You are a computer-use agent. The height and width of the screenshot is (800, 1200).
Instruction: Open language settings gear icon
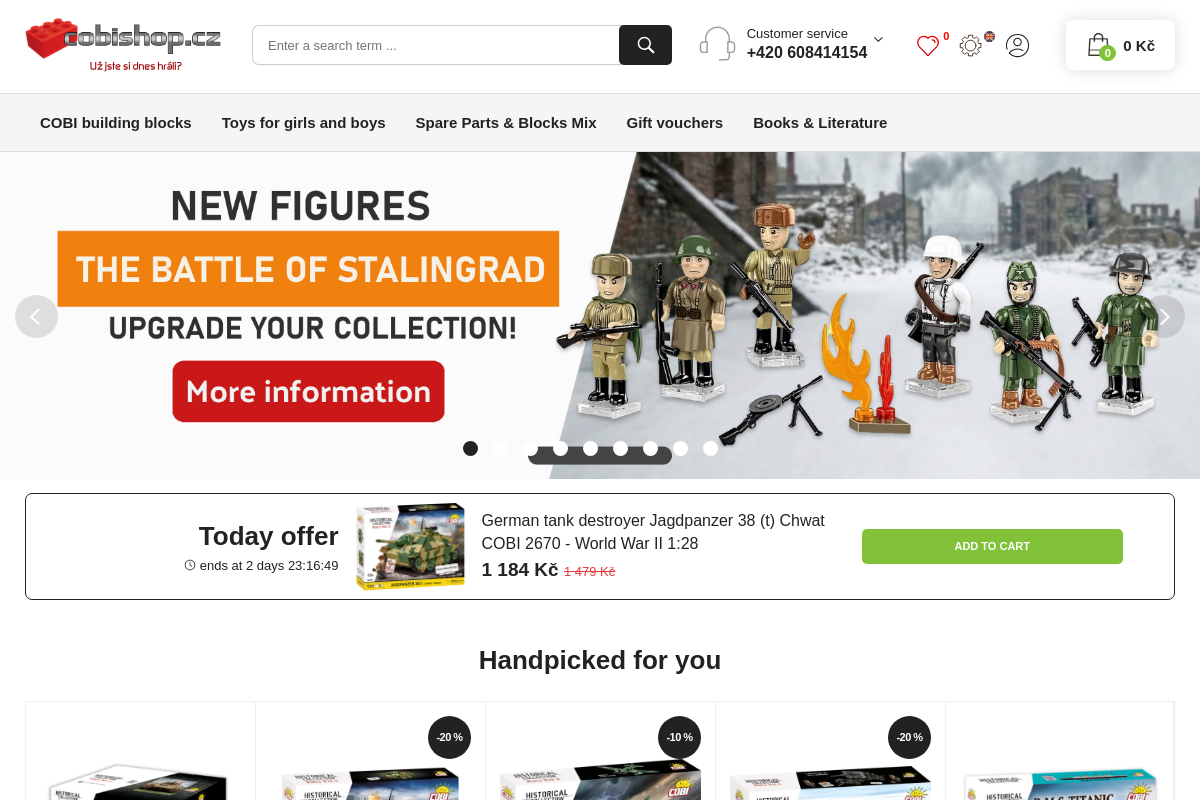click(x=970, y=45)
